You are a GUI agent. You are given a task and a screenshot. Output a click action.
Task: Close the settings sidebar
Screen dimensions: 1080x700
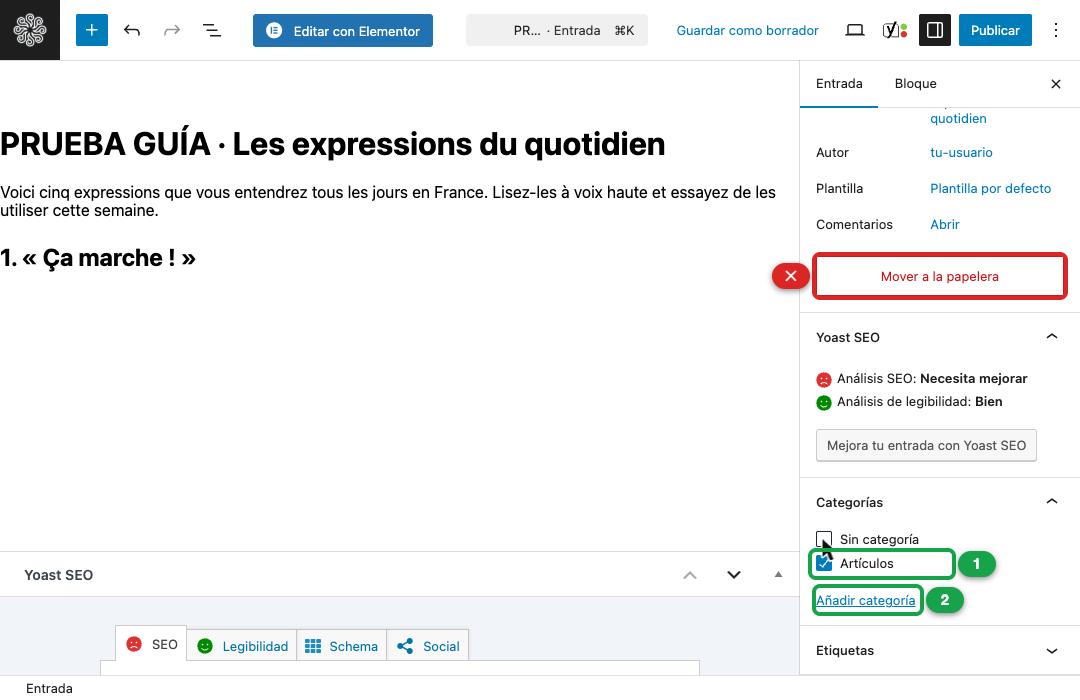[1056, 84]
